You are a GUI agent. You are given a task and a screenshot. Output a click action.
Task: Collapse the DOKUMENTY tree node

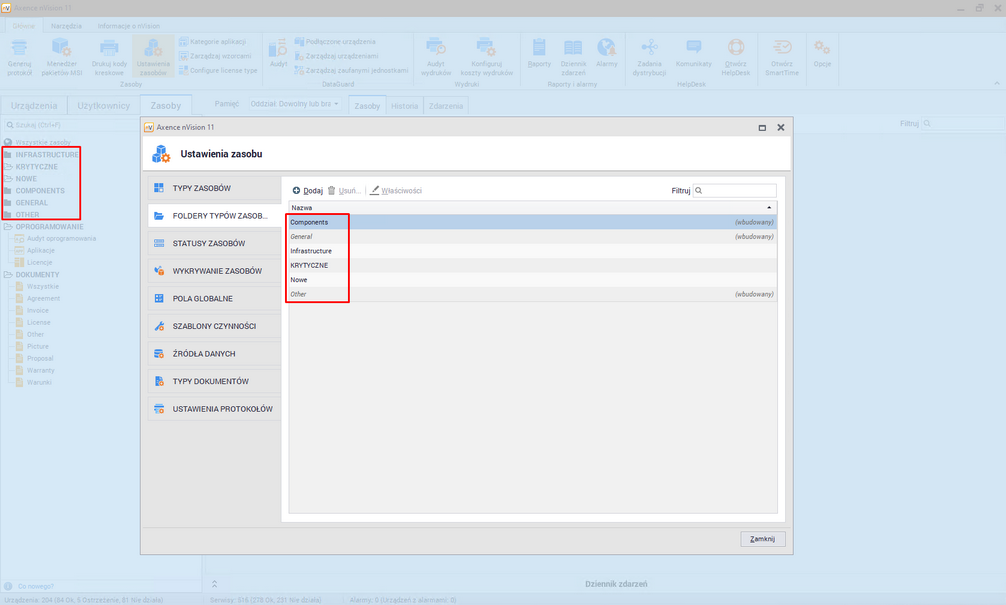[x=8, y=275]
